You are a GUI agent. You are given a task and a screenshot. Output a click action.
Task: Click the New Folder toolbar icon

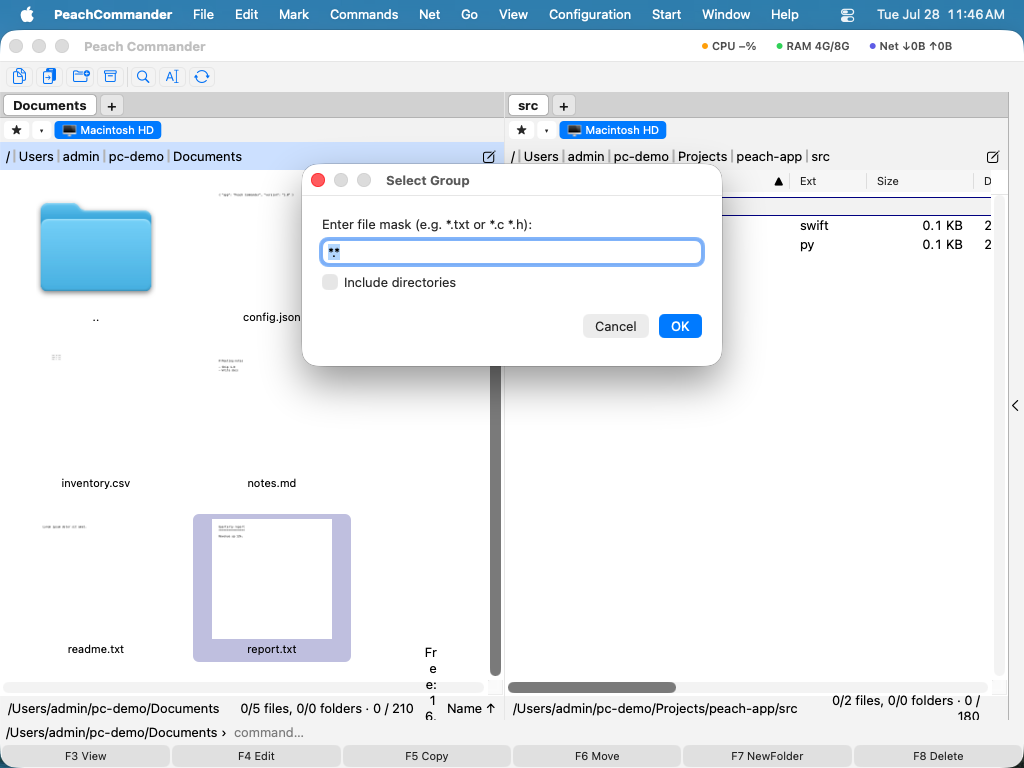(81, 76)
